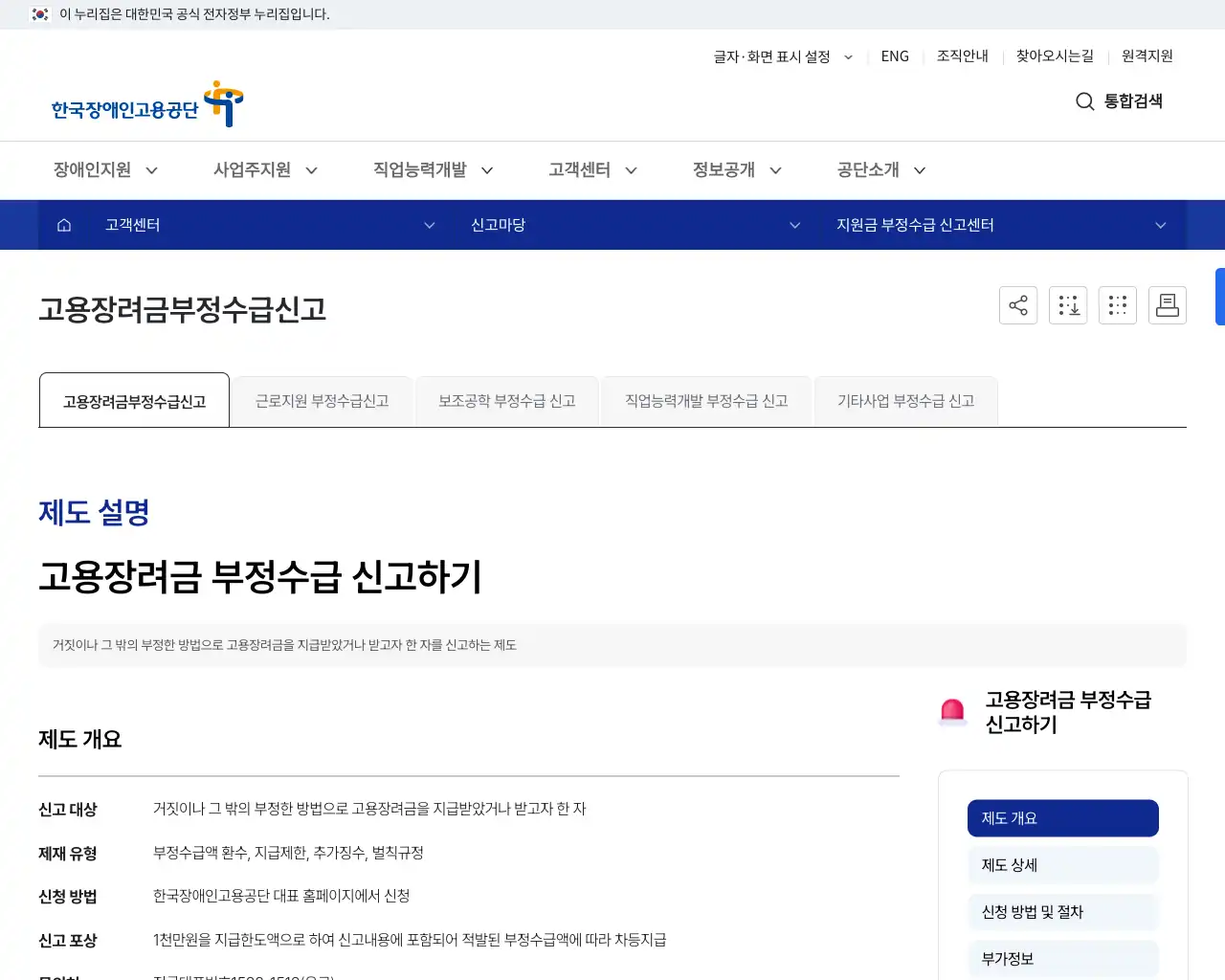Open 통합검색 via the magnifier icon
The width and height of the screenshot is (1225, 980).
(1084, 101)
